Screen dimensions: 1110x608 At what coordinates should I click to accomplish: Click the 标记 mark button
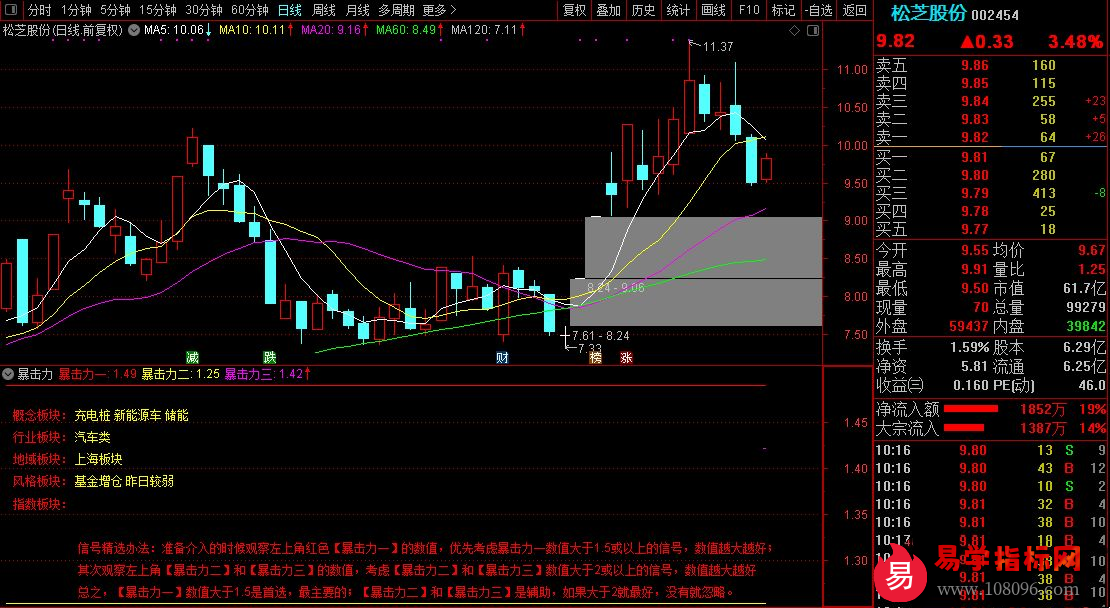tap(783, 10)
